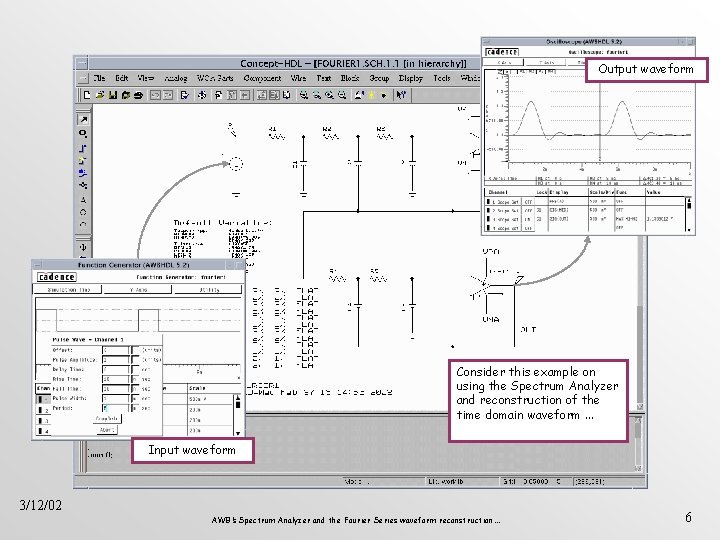This screenshot has width=720, height=540.
Task: Open the Group menu
Action: click(x=379, y=78)
